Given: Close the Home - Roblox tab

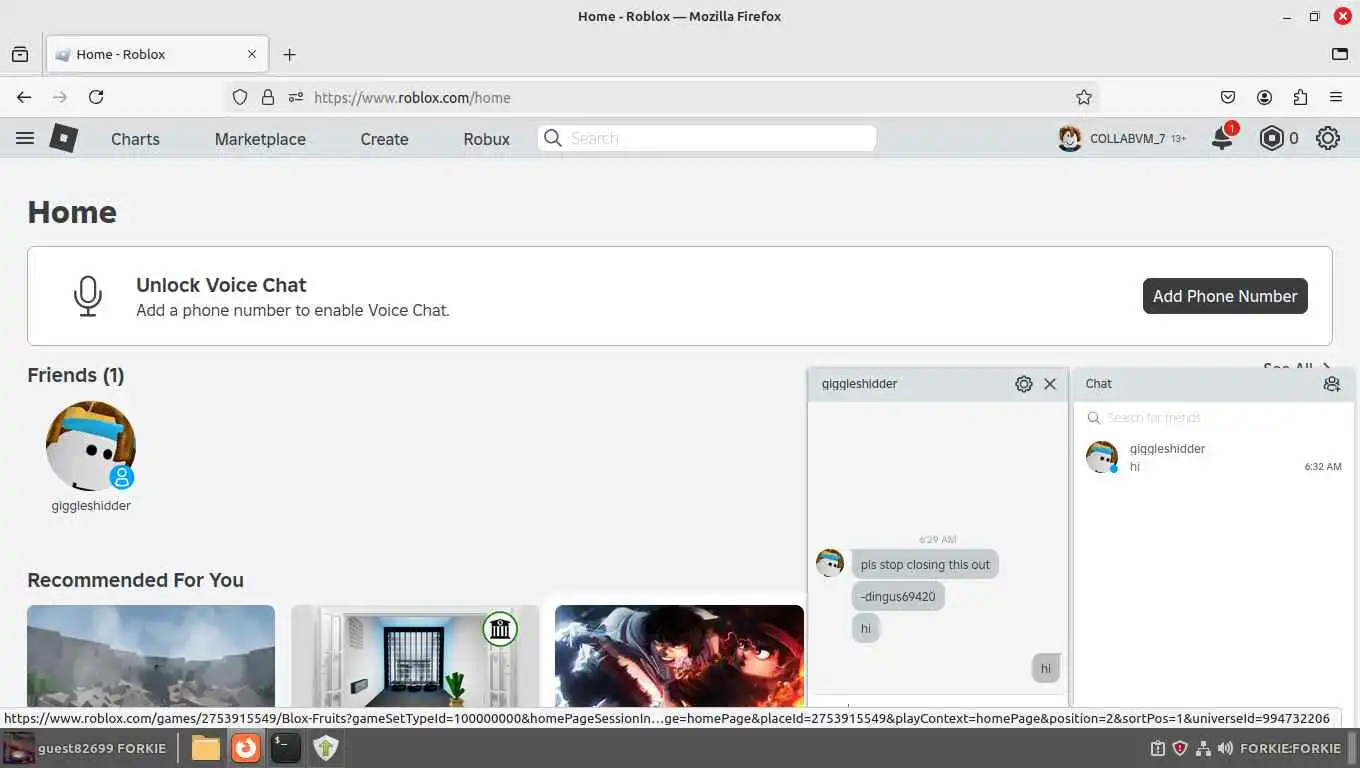Looking at the screenshot, I should click(x=252, y=54).
